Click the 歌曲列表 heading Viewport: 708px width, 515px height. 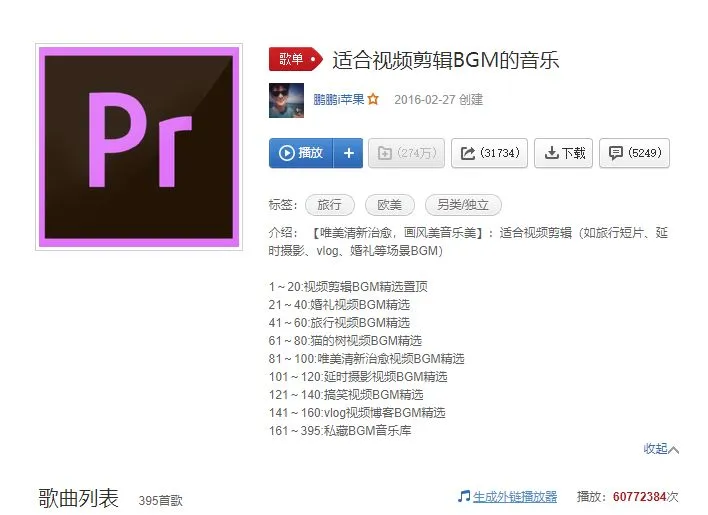tap(79, 498)
